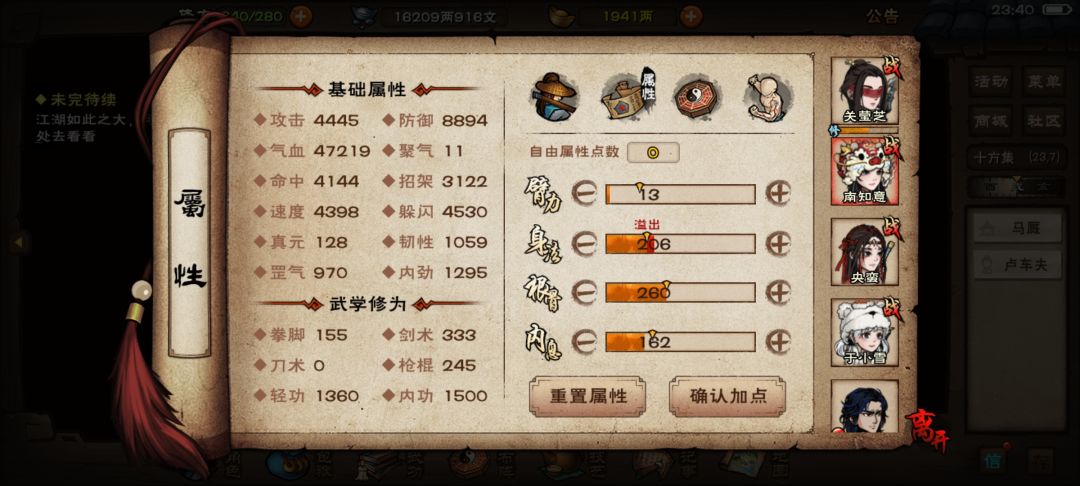Pick the white bear hood character portrait
Screen dimensions: 1080x486
[866, 332]
